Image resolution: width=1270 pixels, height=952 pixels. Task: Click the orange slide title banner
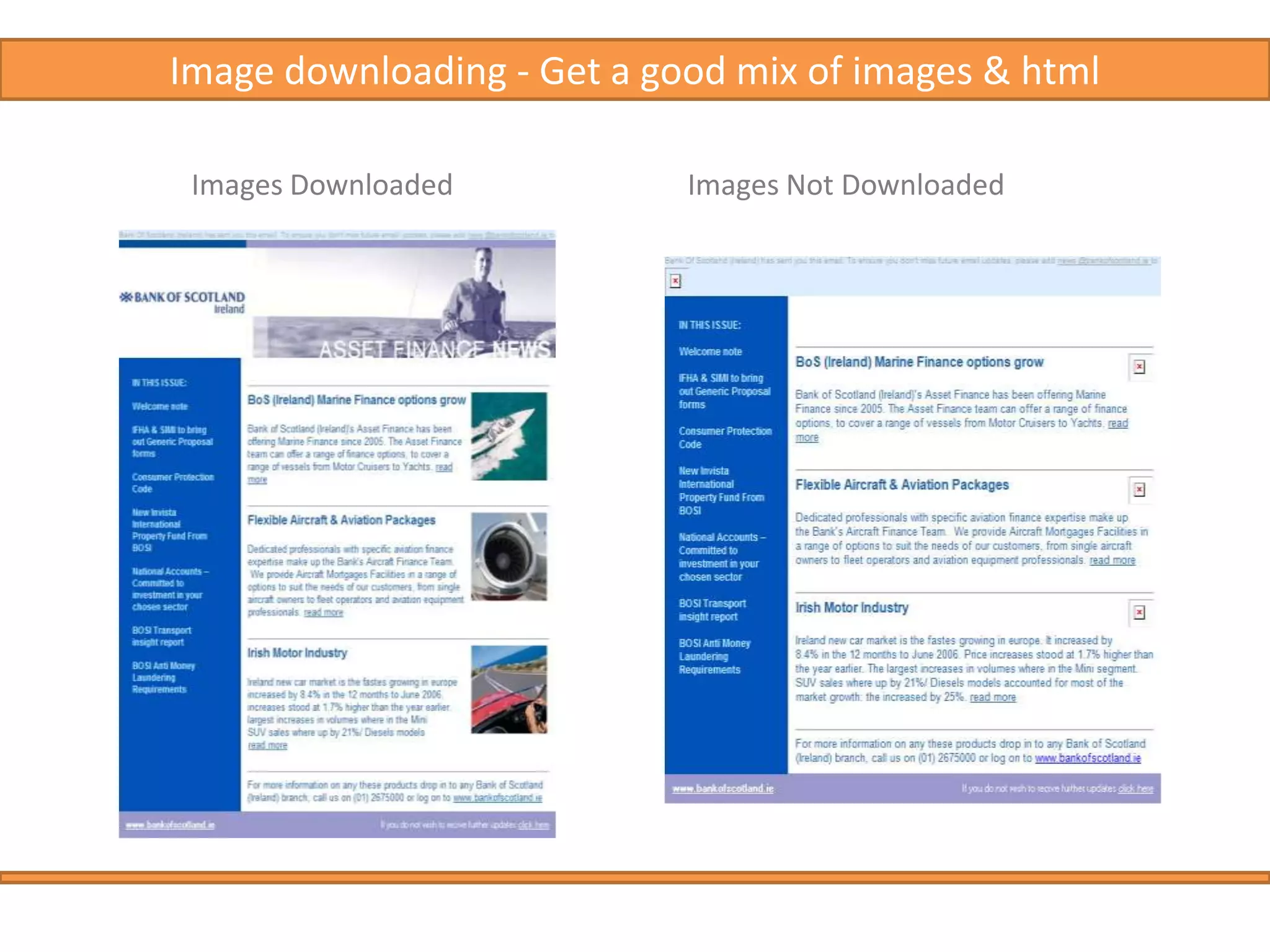[635, 69]
